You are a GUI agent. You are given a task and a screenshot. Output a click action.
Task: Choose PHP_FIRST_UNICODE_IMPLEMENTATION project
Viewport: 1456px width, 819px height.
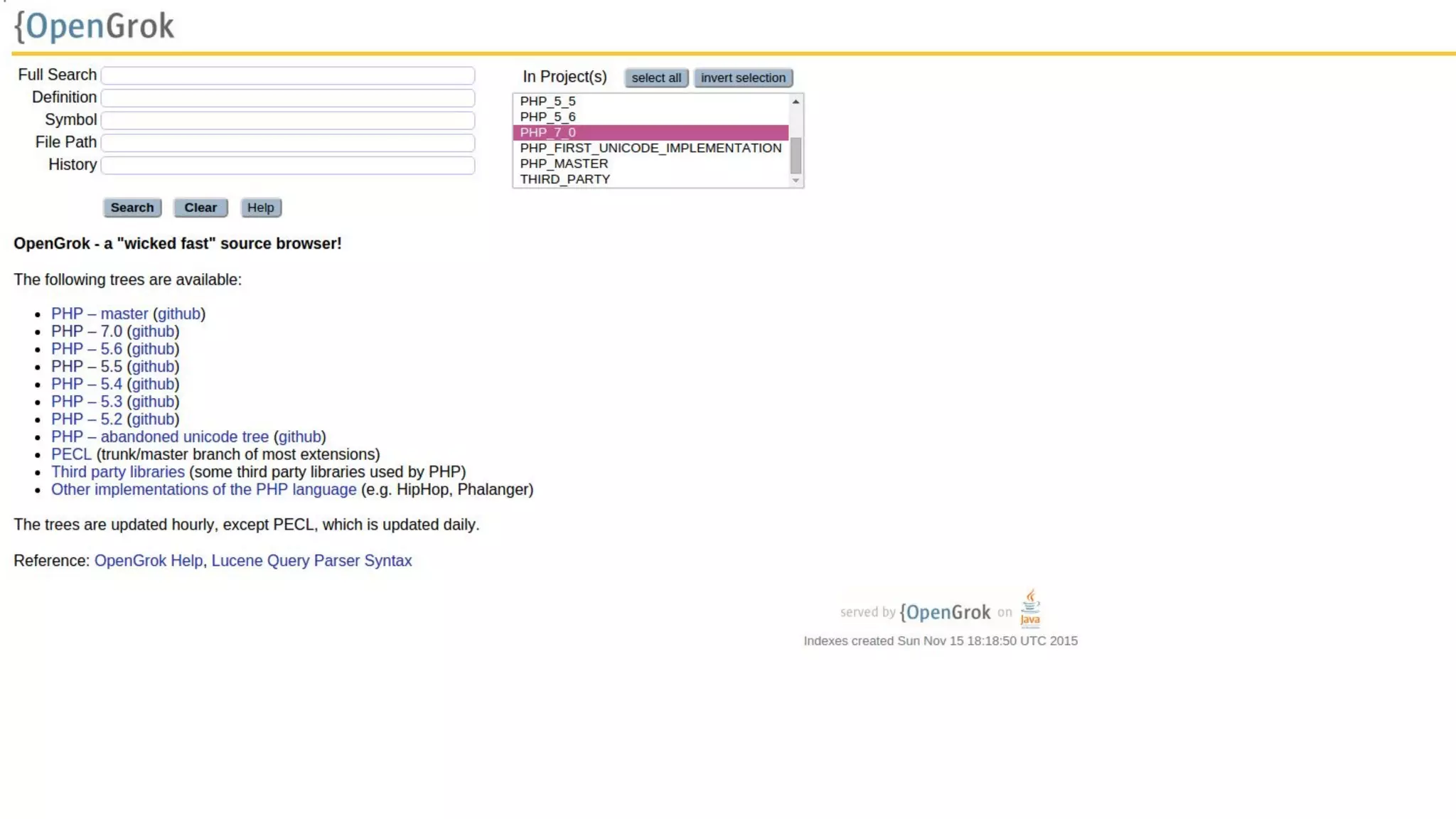click(x=650, y=148)
